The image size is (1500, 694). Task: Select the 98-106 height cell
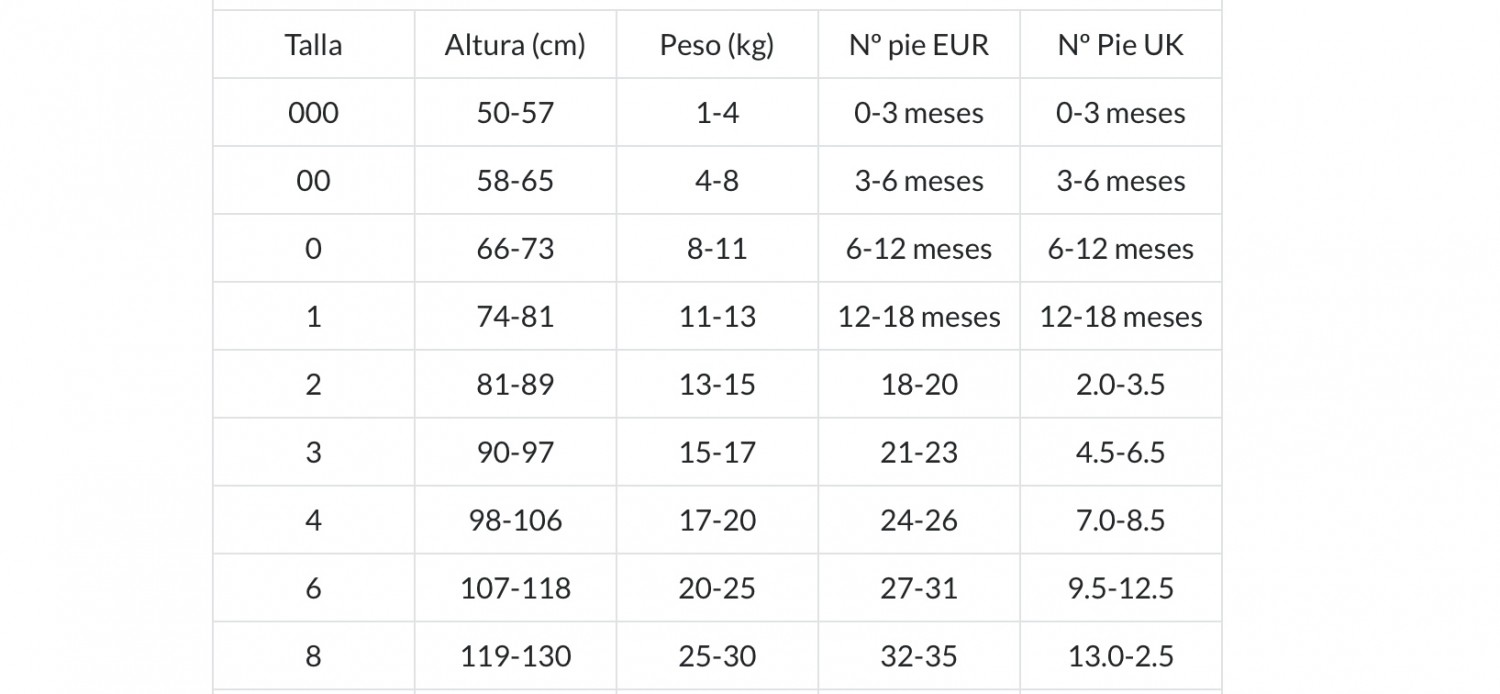[x=515, y=521]
